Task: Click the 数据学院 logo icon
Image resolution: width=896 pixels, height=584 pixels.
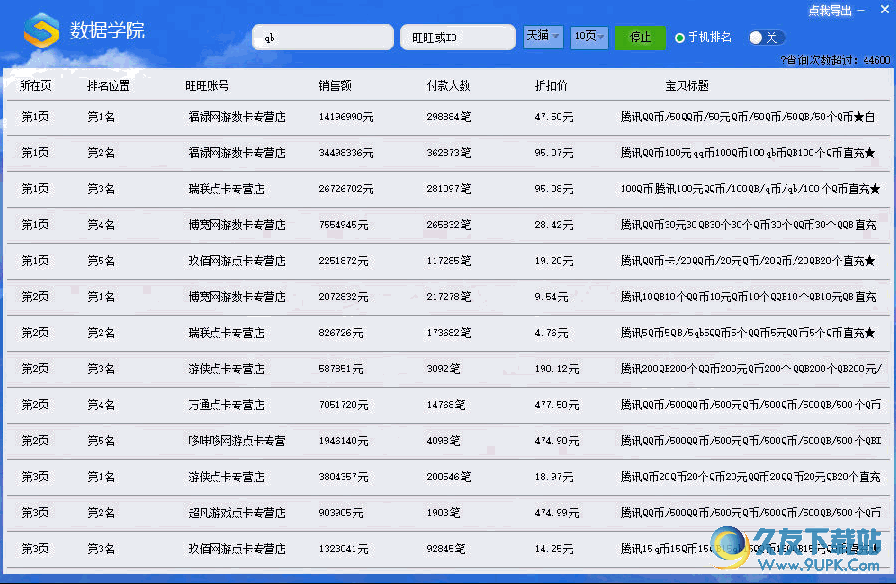Action: click(x=41, y=30)
